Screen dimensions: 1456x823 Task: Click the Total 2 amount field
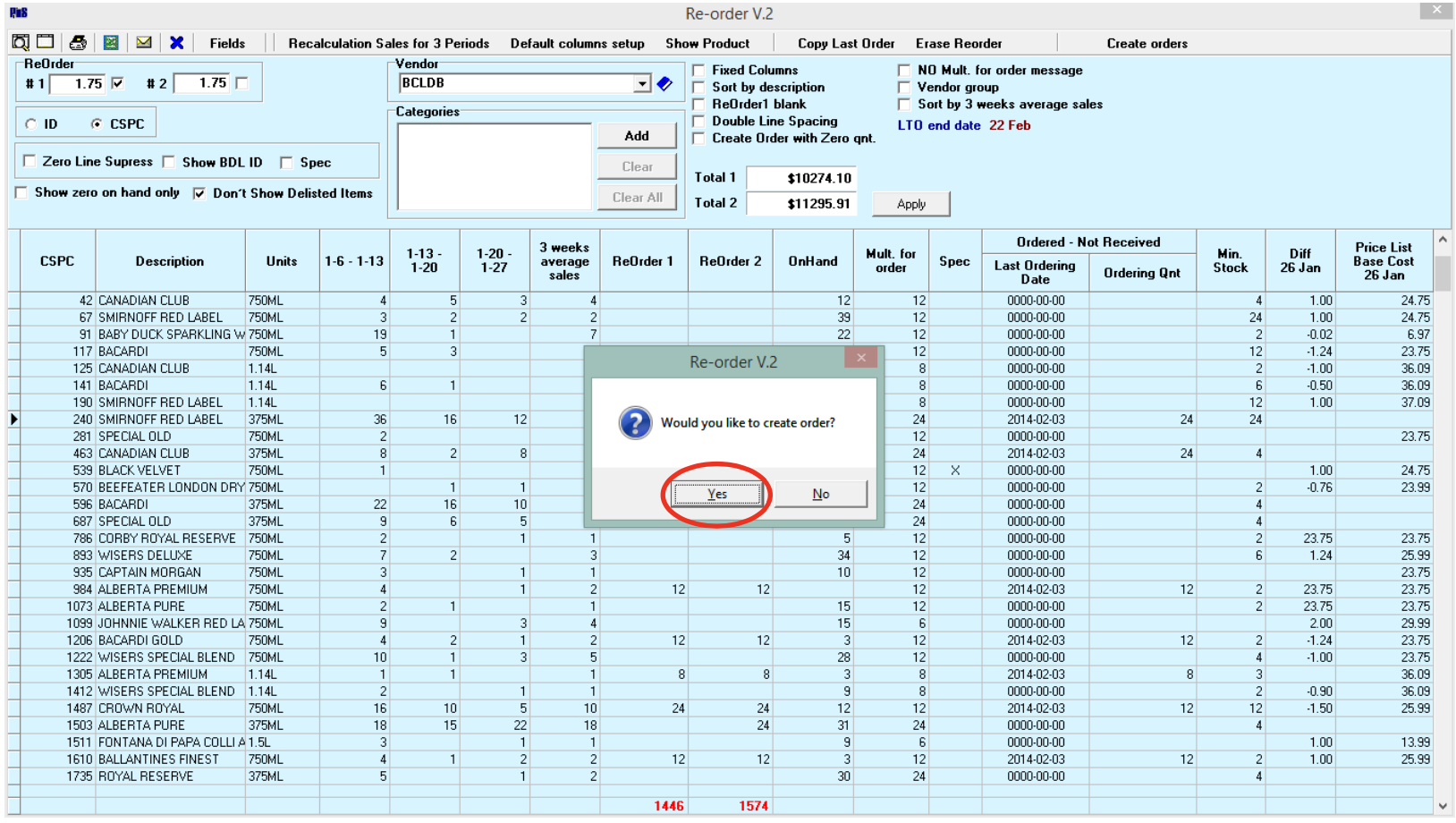(x=801, y=203)
